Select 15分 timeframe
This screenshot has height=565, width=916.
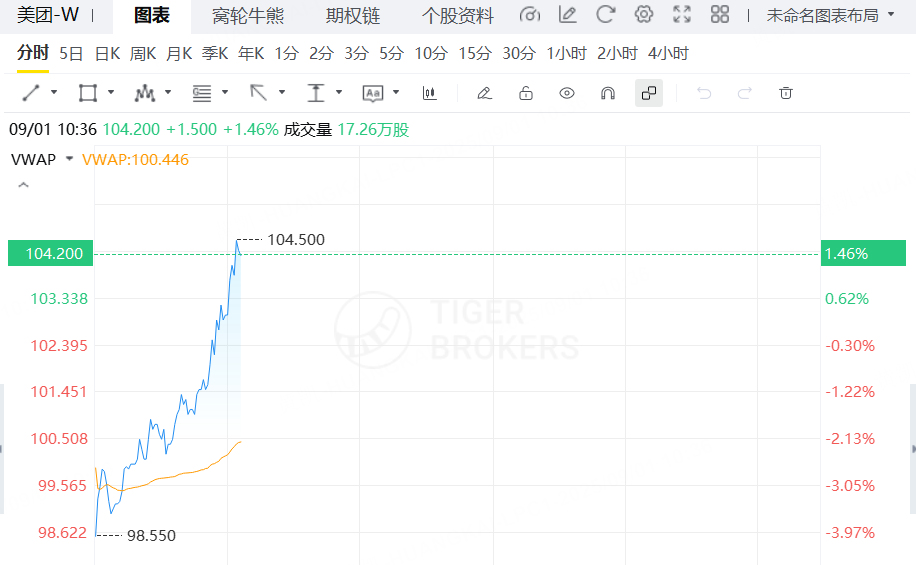click(x=475, y=54)
